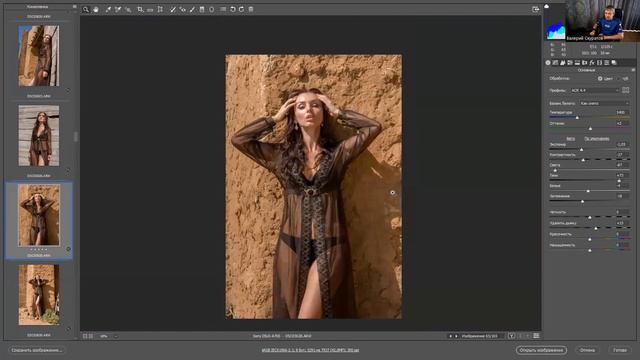The width and height of the screenshot is (640, 360).
Task: Select the Hand tool
Action: point(96,9)
